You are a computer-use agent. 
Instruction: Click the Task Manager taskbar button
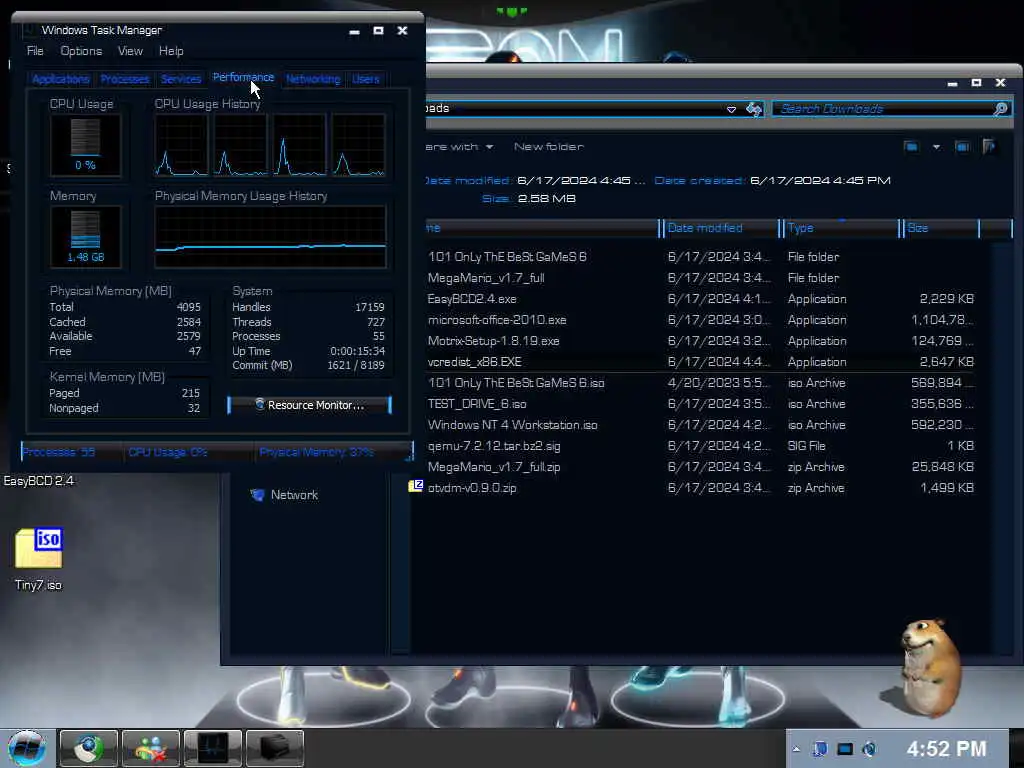coord(213,748)
